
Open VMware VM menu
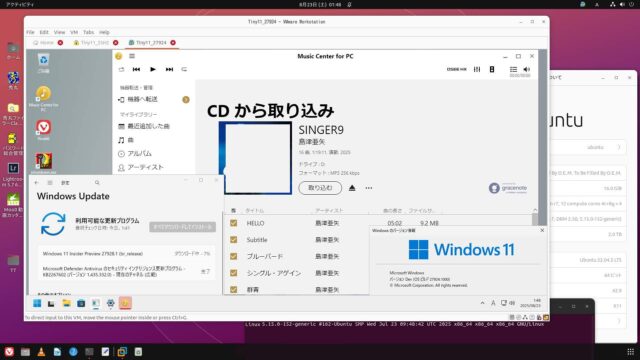point(74,32)
